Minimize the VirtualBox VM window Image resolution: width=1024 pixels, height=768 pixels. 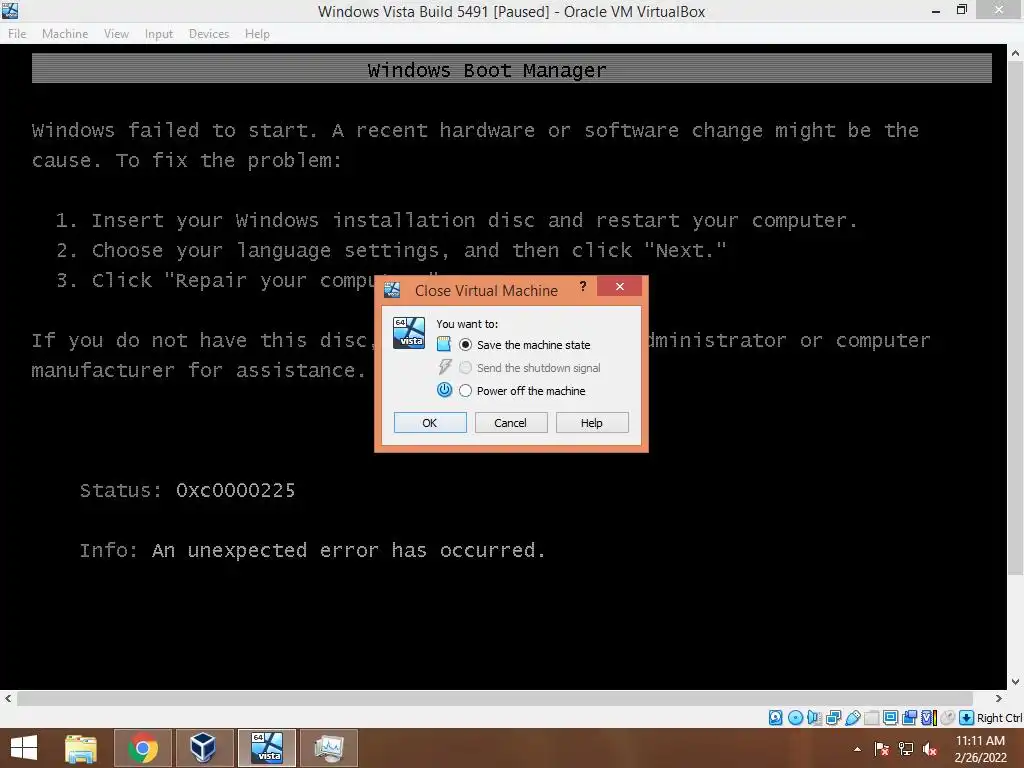pyautogui.click(x=936, y=10)
